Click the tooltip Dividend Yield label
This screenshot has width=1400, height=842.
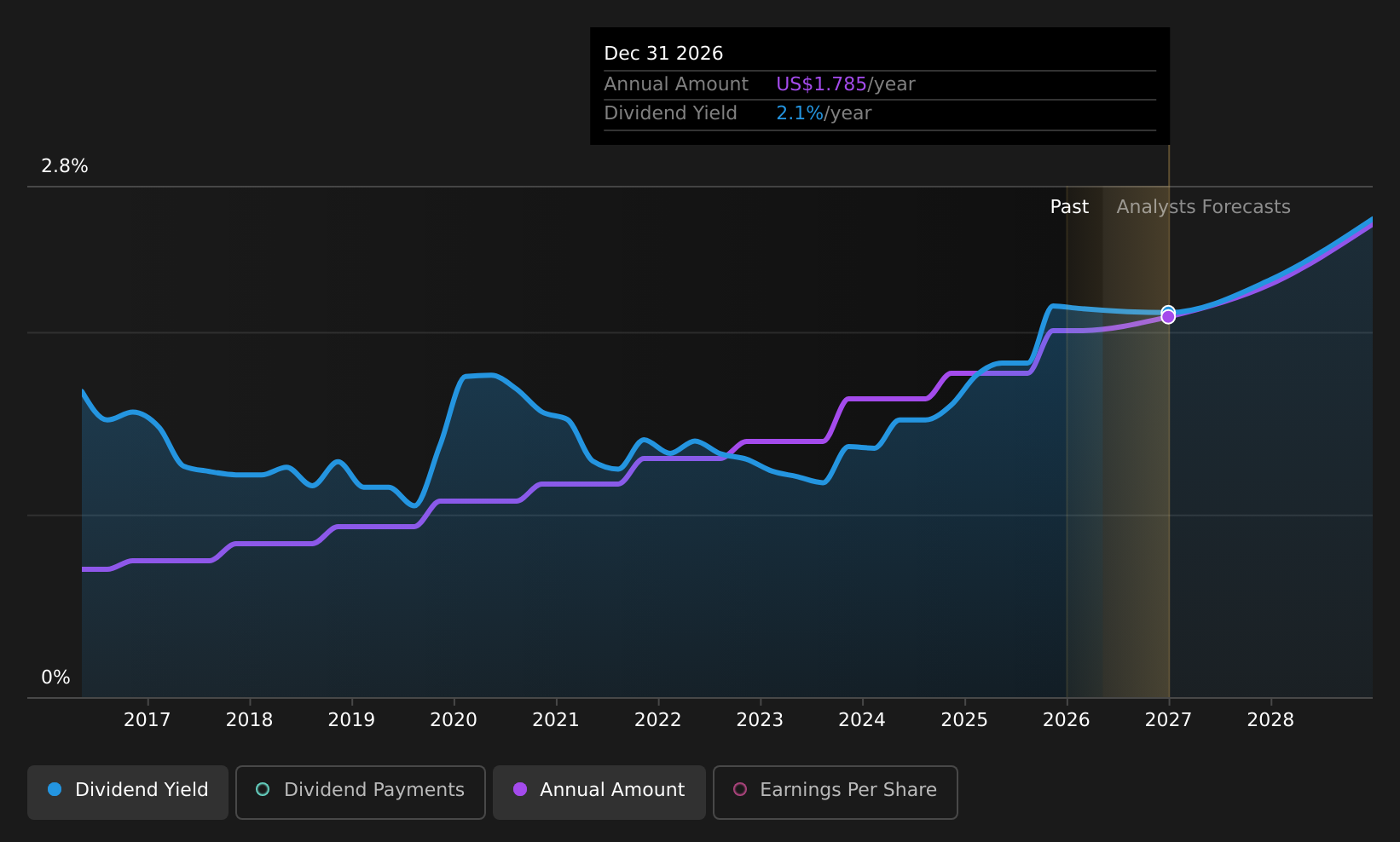click(x=670, y=113)
